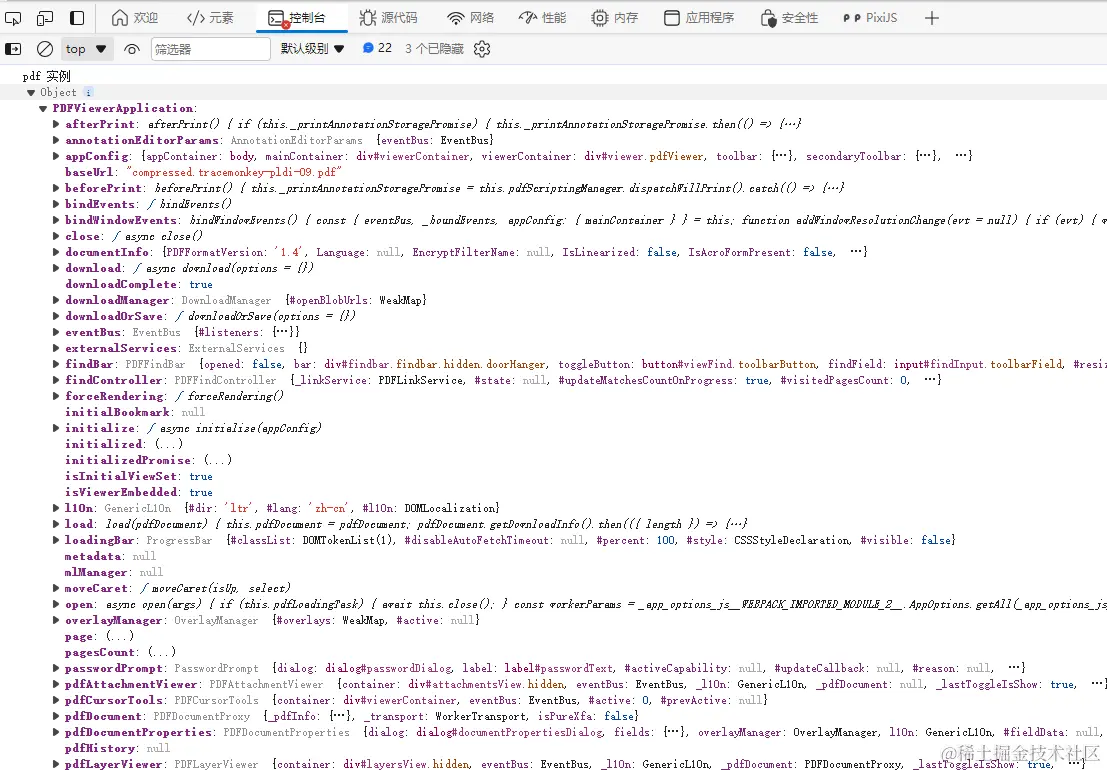The height and width of the screenshot is (770, 1107).
Task: Toggle the activity bar dock icon
Action: [x=77, y=18]
